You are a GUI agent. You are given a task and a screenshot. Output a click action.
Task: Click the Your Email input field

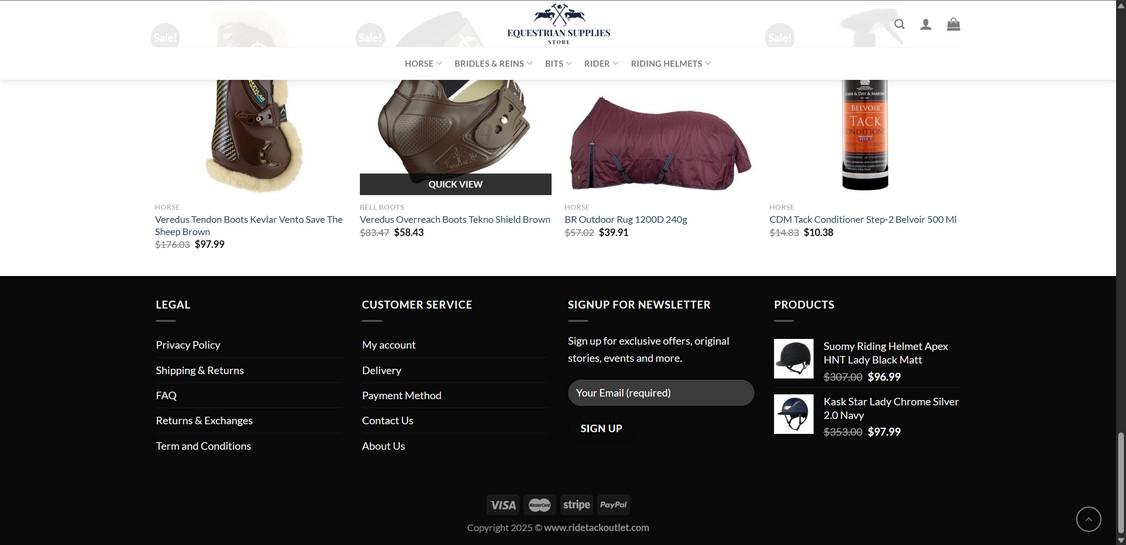pyautogui.click(x=660, y=393)
